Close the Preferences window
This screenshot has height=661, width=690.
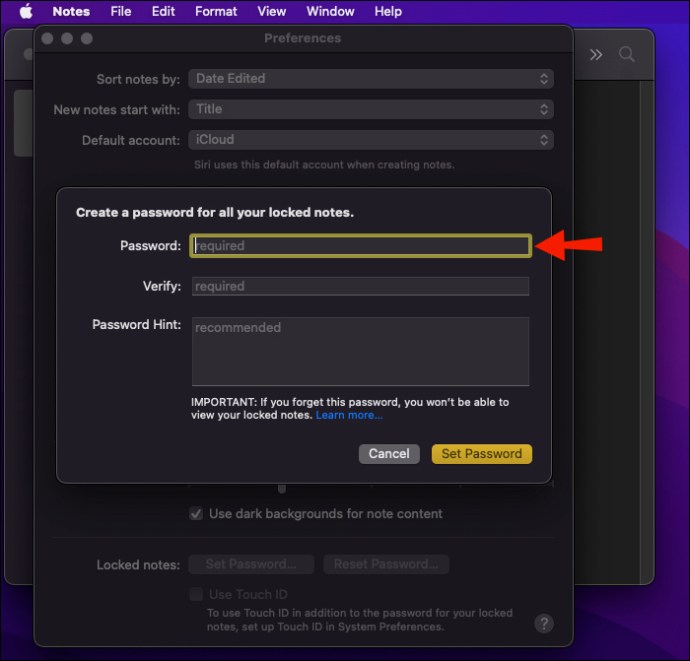47,39
